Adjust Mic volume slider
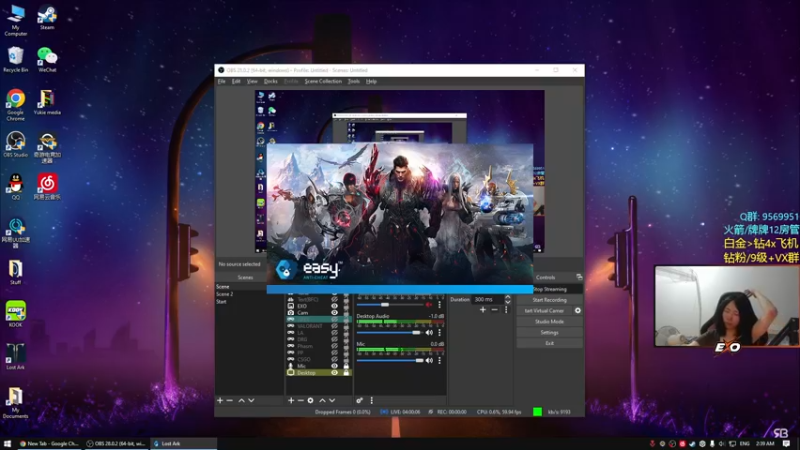This screenshot has height=450, width=800. click(x=390, y=361)
